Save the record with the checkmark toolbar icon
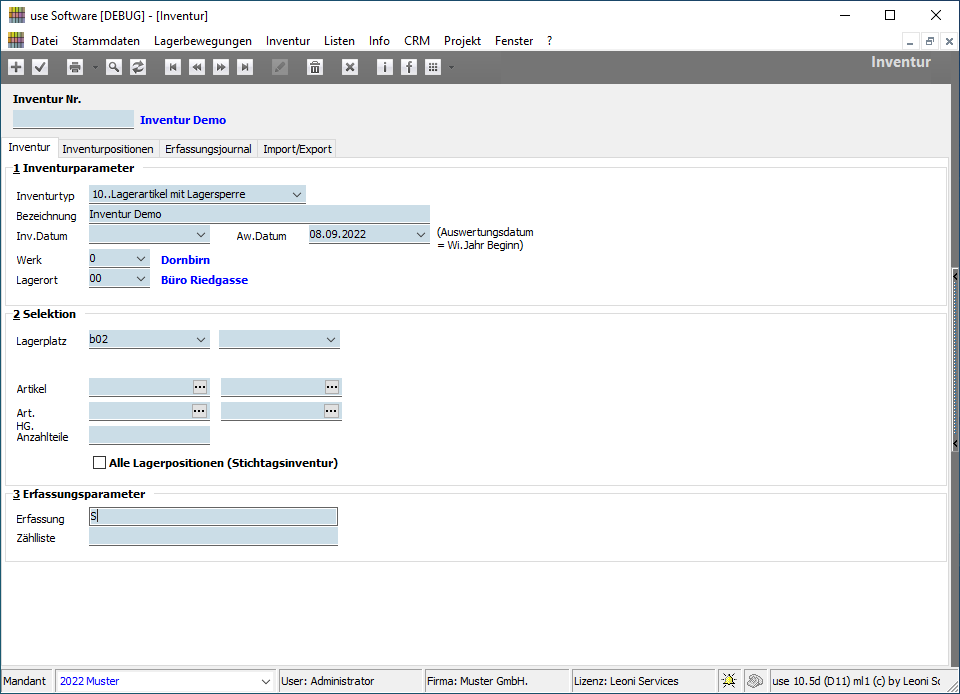960x694 pixels. [x=40, y=67]
